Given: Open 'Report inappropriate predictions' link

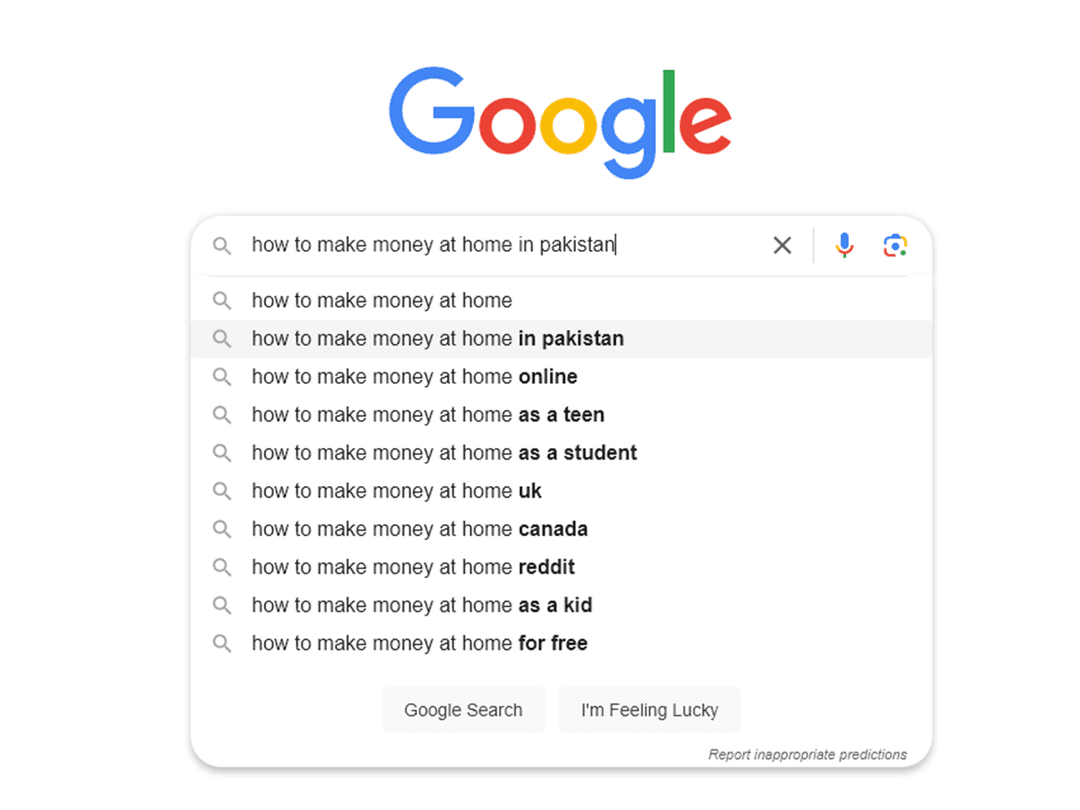Looking at the screenshot, I should [807, 754].
